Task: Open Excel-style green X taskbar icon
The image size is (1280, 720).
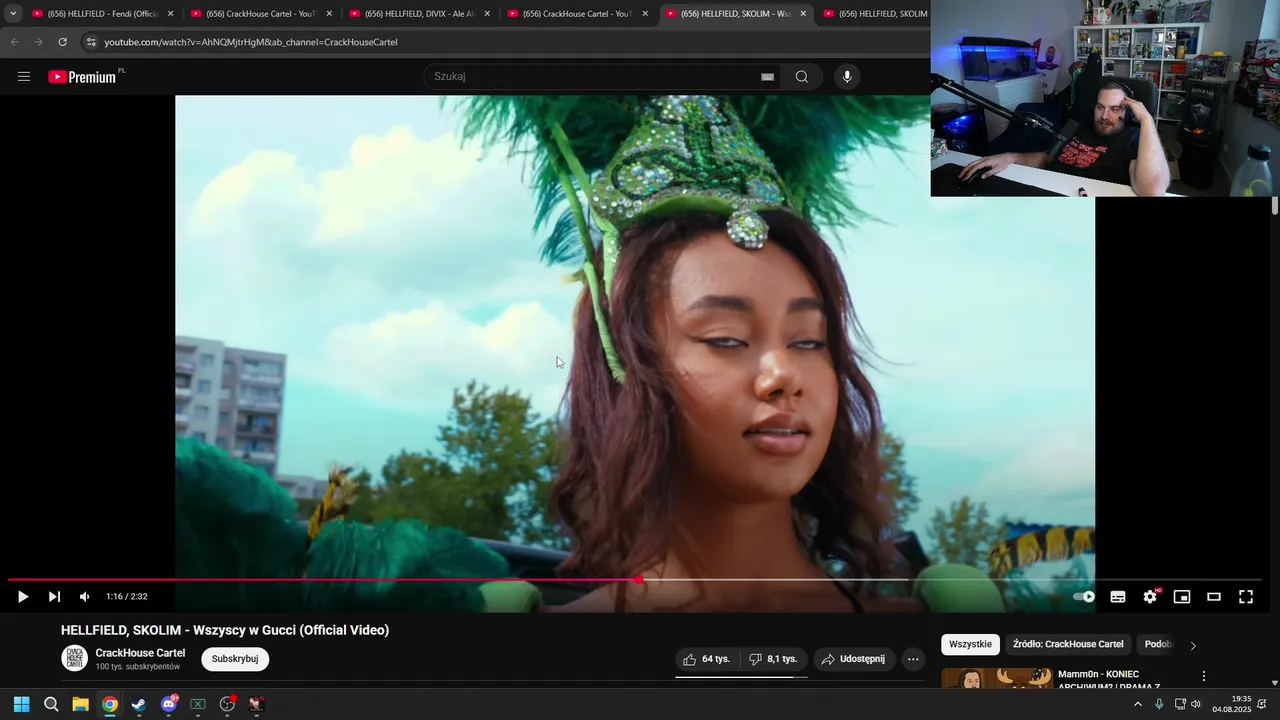Action: point(198,704)
